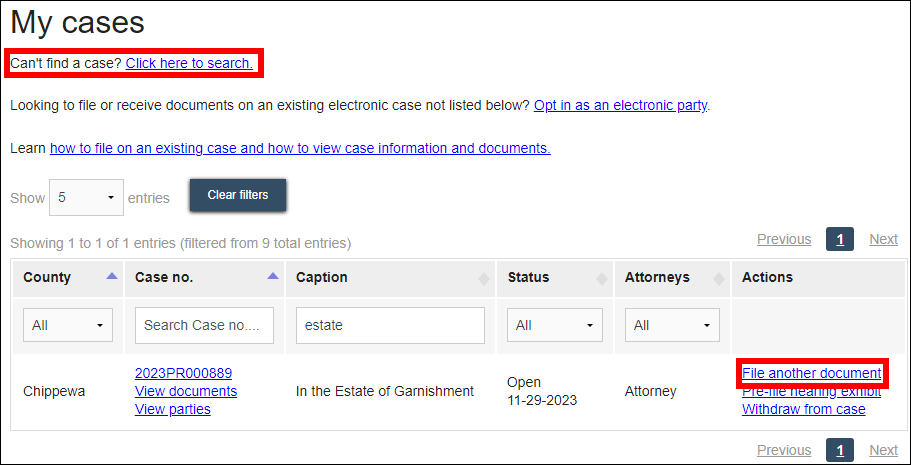Open the Attorneys filter dropdown
This screenshot has height=465, width=911.
tap(670, 325)
